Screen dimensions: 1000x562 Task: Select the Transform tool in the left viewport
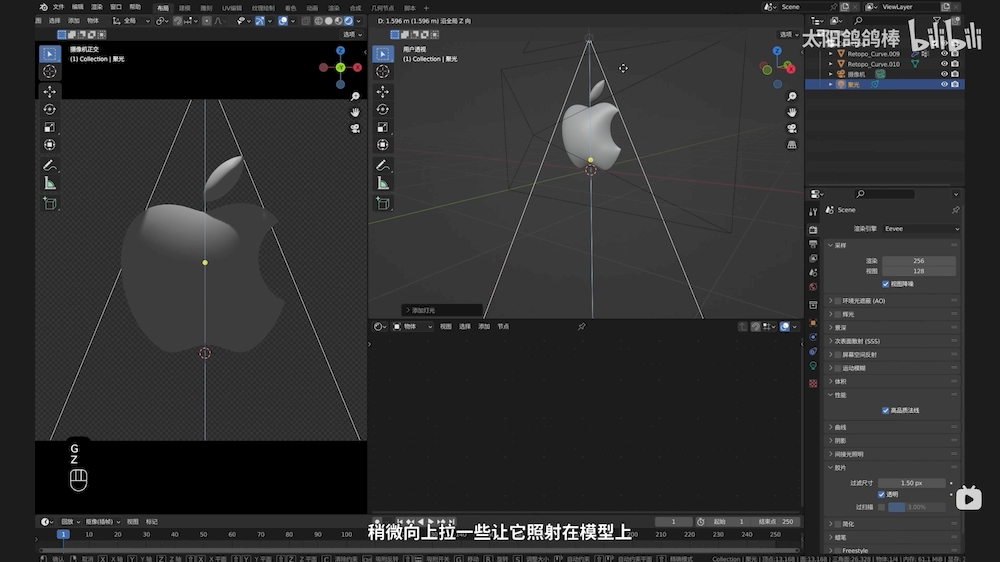50,145
